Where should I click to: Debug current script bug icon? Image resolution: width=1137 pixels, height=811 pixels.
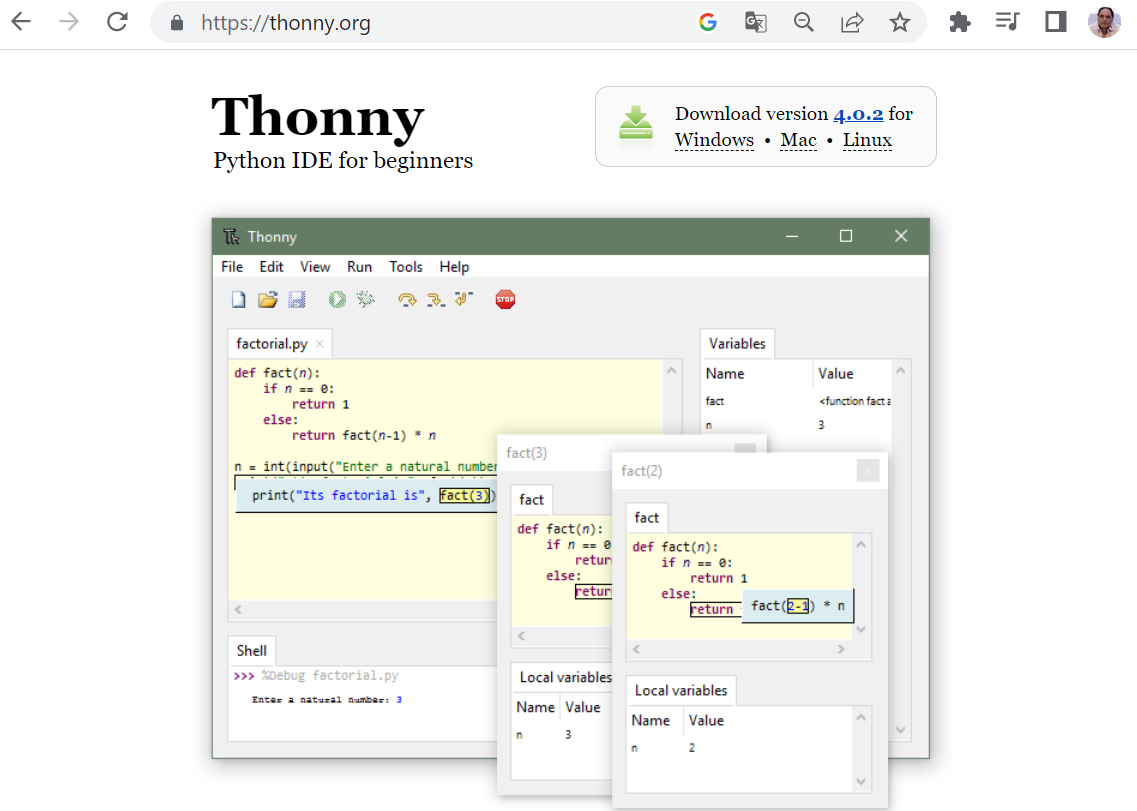pyautogui.click(x=365, y=299)
